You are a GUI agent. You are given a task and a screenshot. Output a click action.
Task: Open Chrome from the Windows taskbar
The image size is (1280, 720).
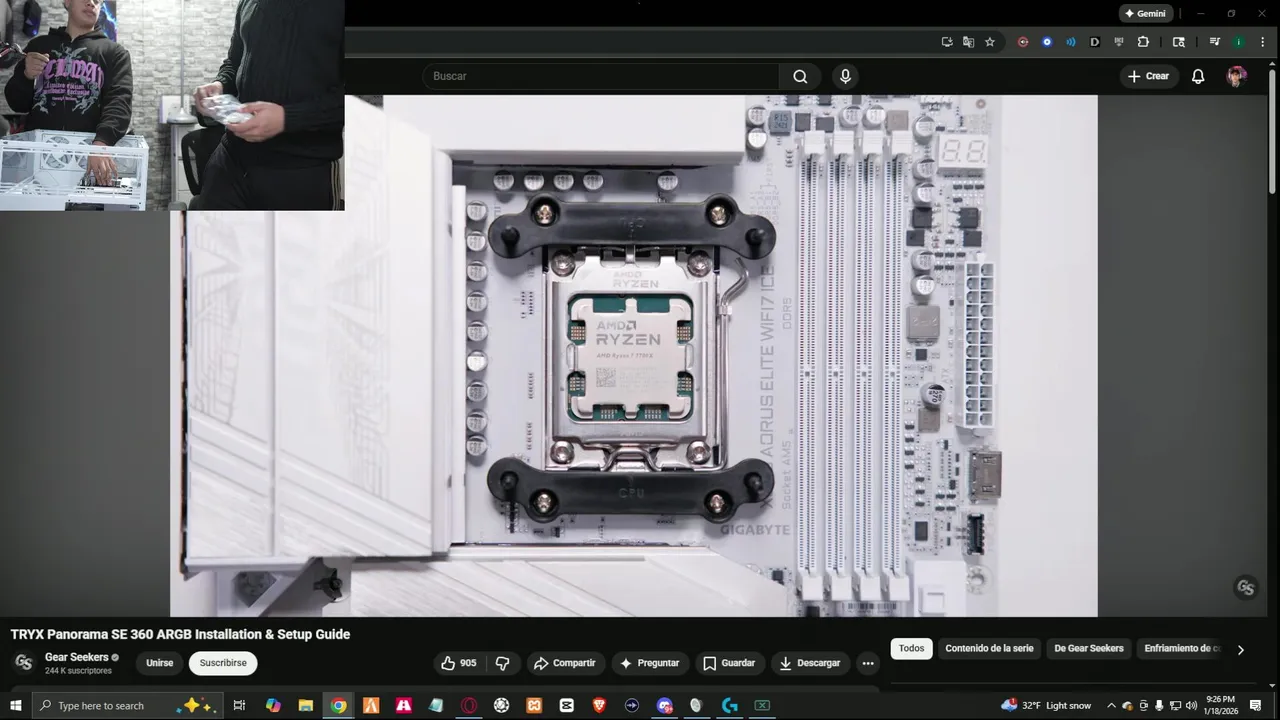339,706
